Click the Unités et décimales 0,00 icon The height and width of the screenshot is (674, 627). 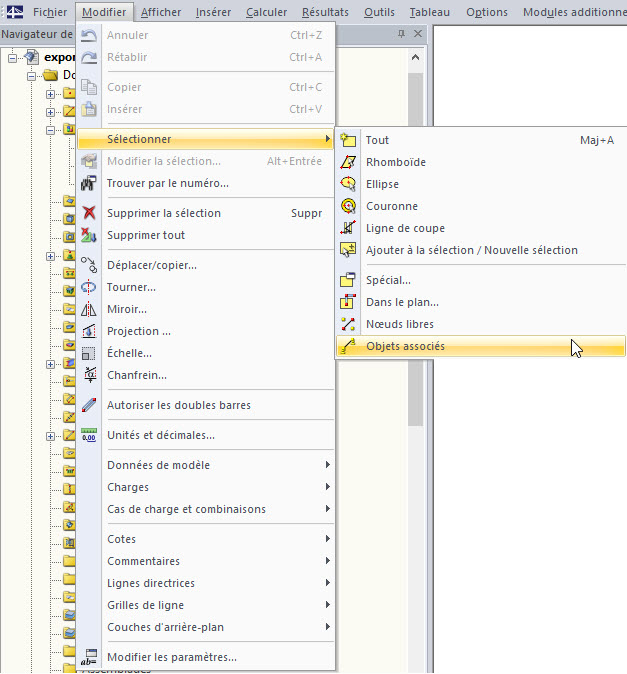click(x=89, y=435)
